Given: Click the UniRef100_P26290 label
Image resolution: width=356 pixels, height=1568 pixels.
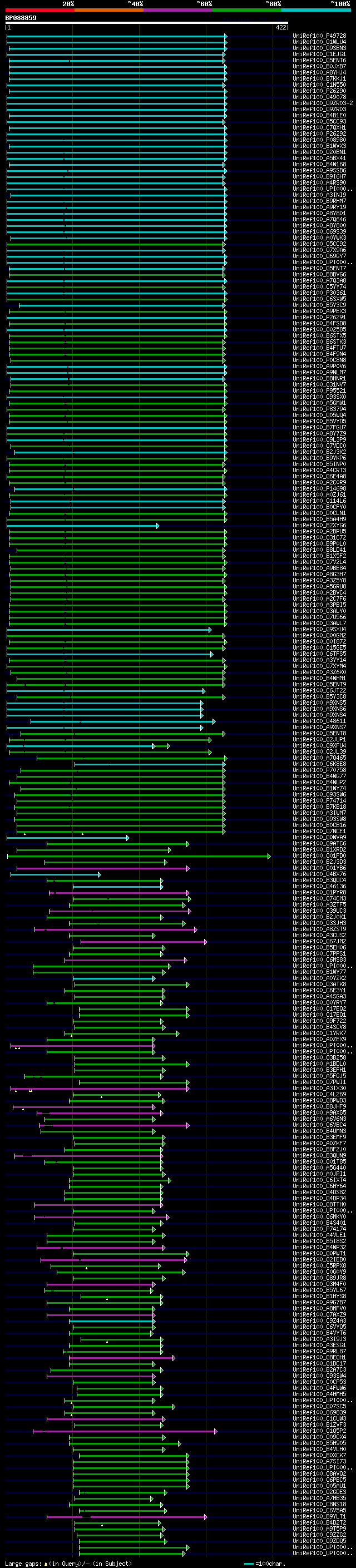Looking at the screenshot, I should point(319,91).
